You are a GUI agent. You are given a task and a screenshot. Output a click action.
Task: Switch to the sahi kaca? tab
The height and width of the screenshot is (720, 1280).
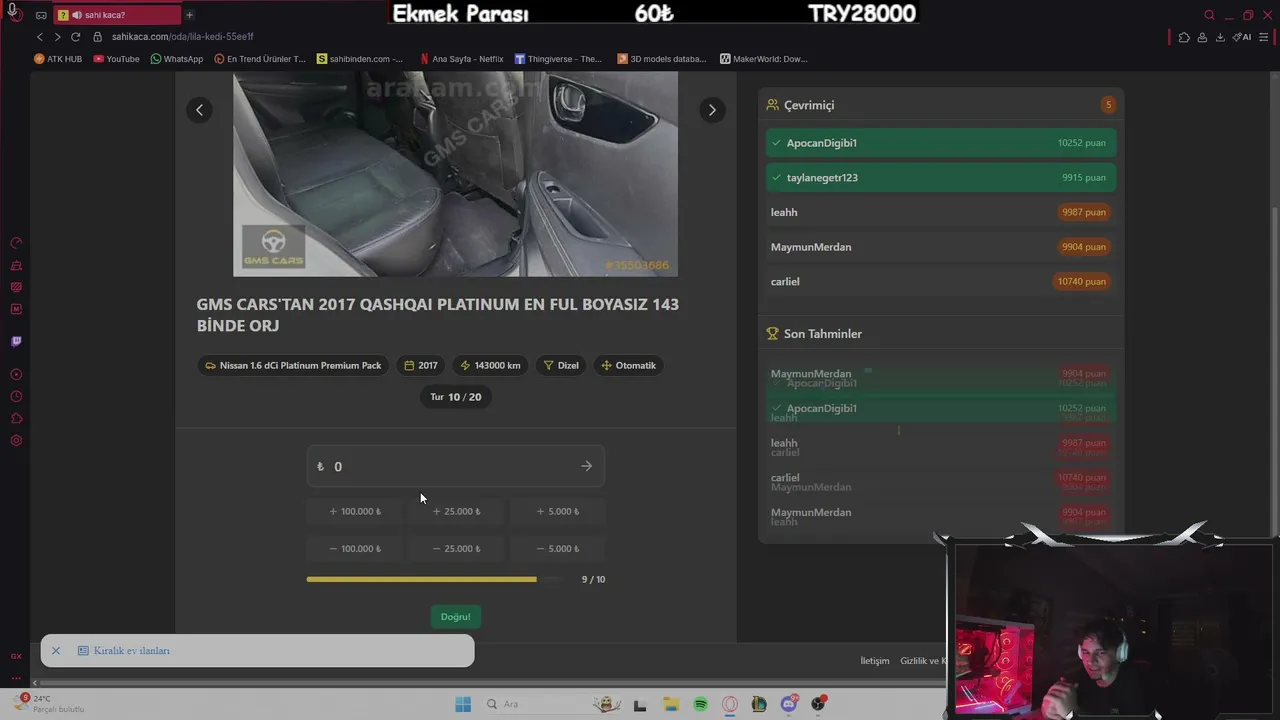(116, 15)
